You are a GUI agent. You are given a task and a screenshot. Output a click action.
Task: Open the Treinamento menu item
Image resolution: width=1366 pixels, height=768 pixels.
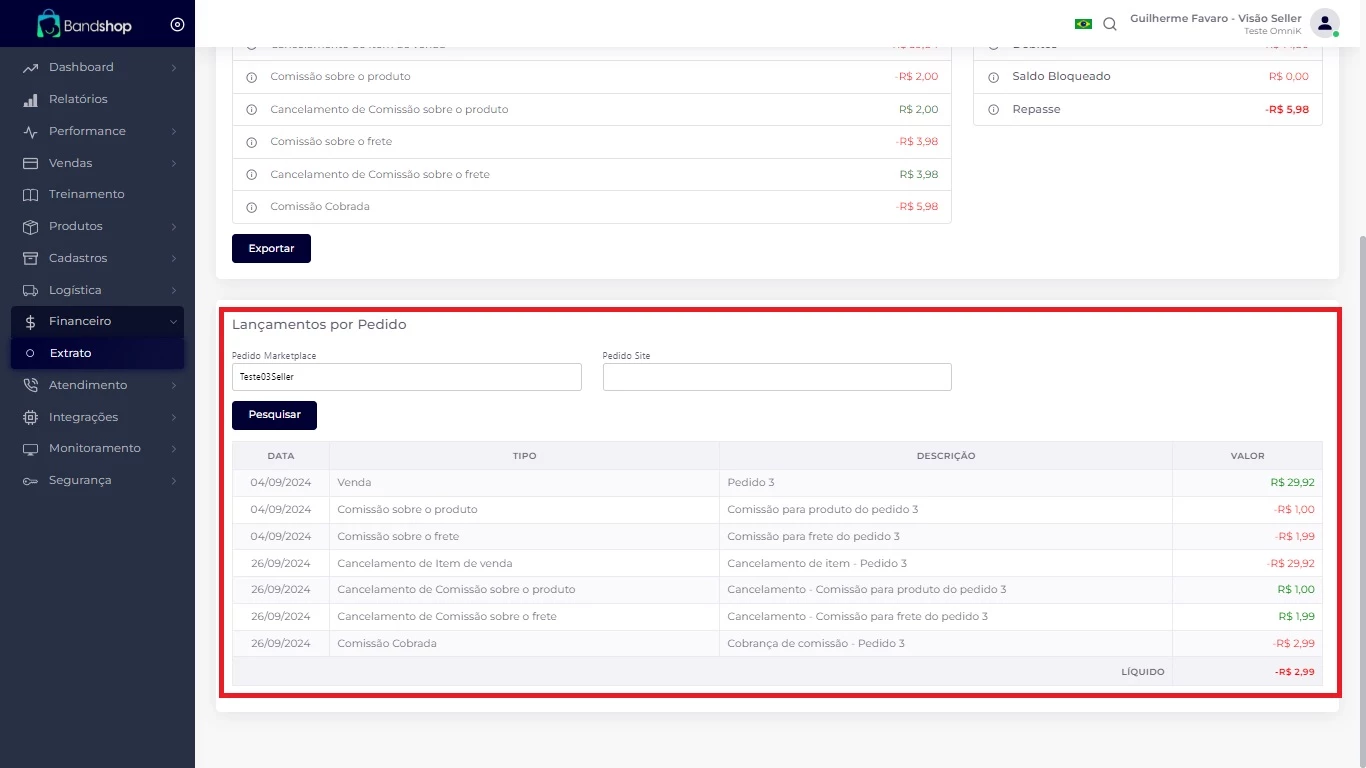pyautogui.click(x=87, y=194)
